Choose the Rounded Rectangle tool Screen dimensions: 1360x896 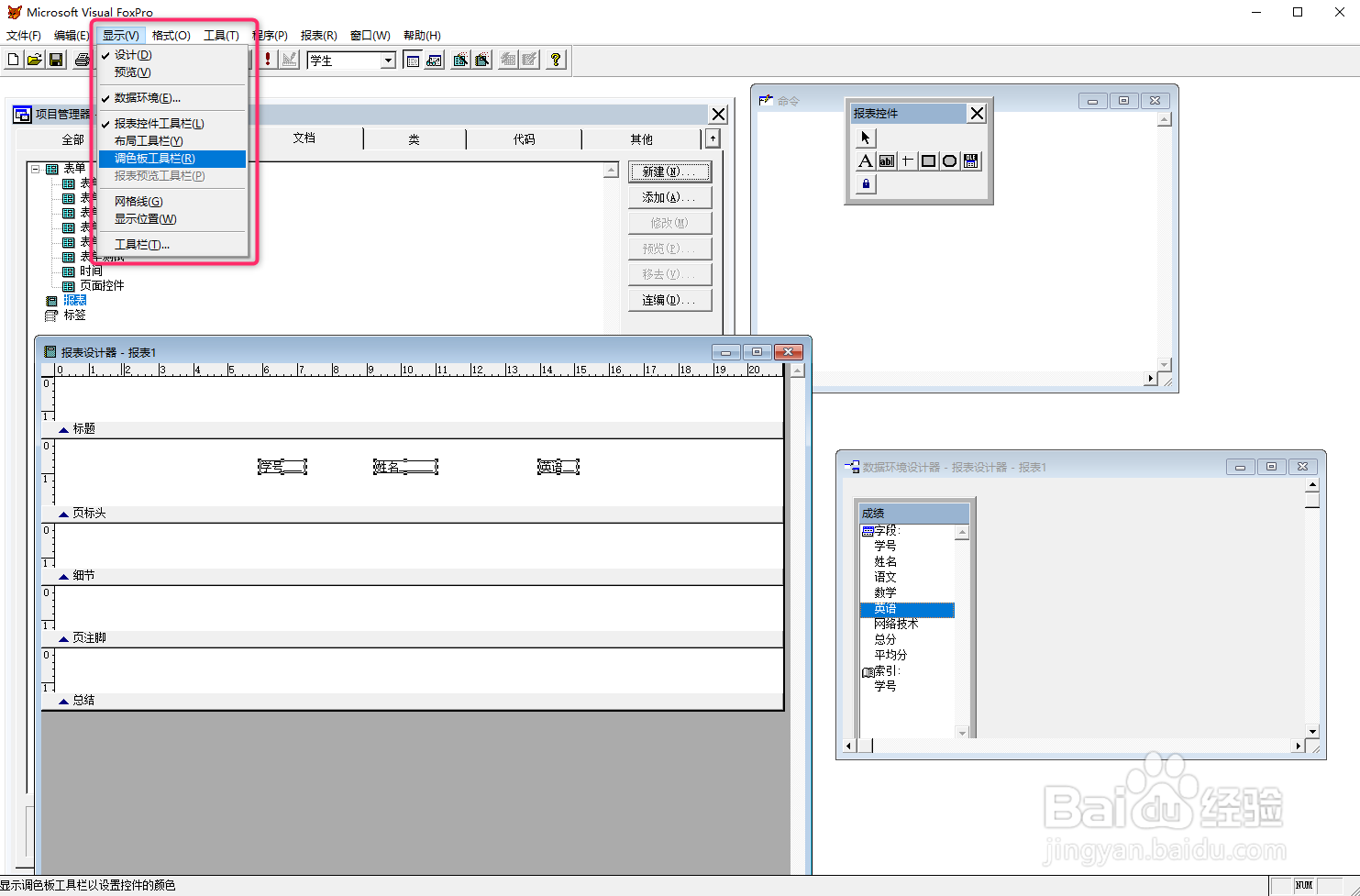(x=948, y=160)
